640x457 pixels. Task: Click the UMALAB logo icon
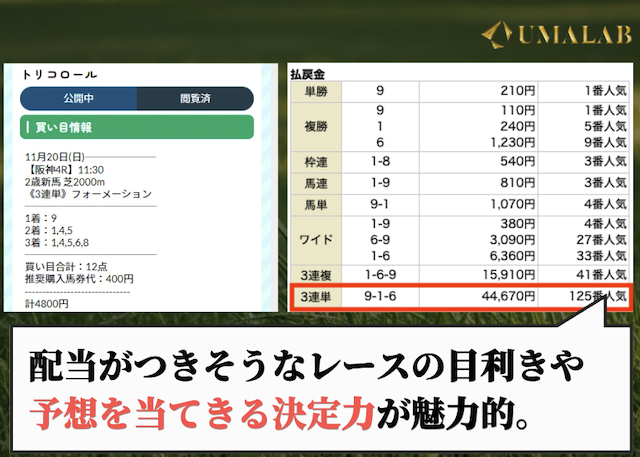497,35
